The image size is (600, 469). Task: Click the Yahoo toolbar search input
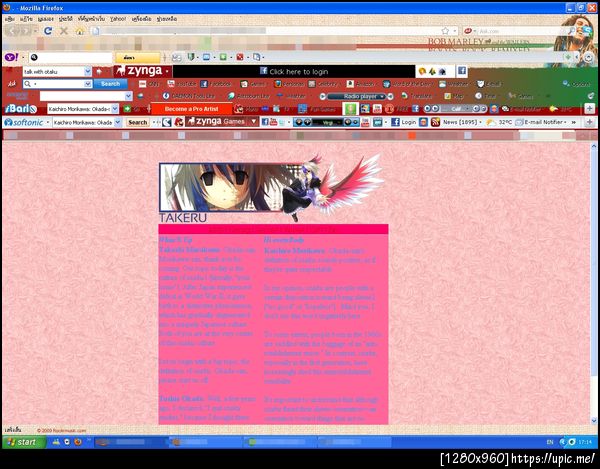[x=70, y=57]
